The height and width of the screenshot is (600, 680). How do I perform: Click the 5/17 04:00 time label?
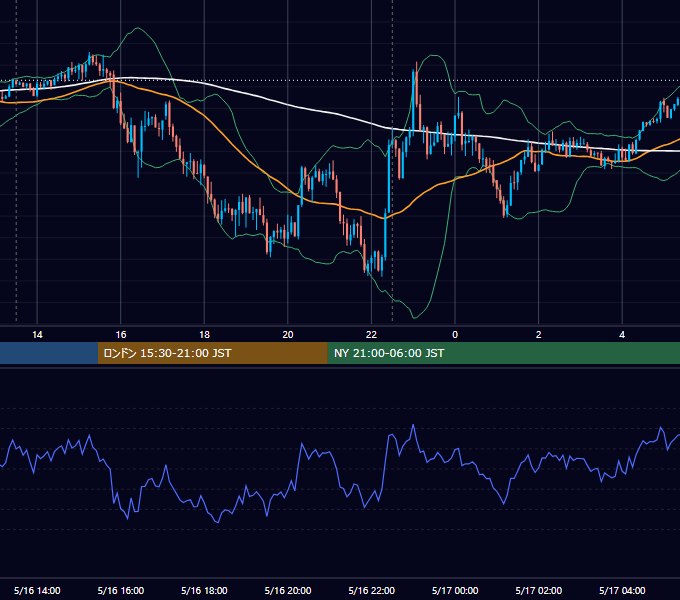pos(622,590)
